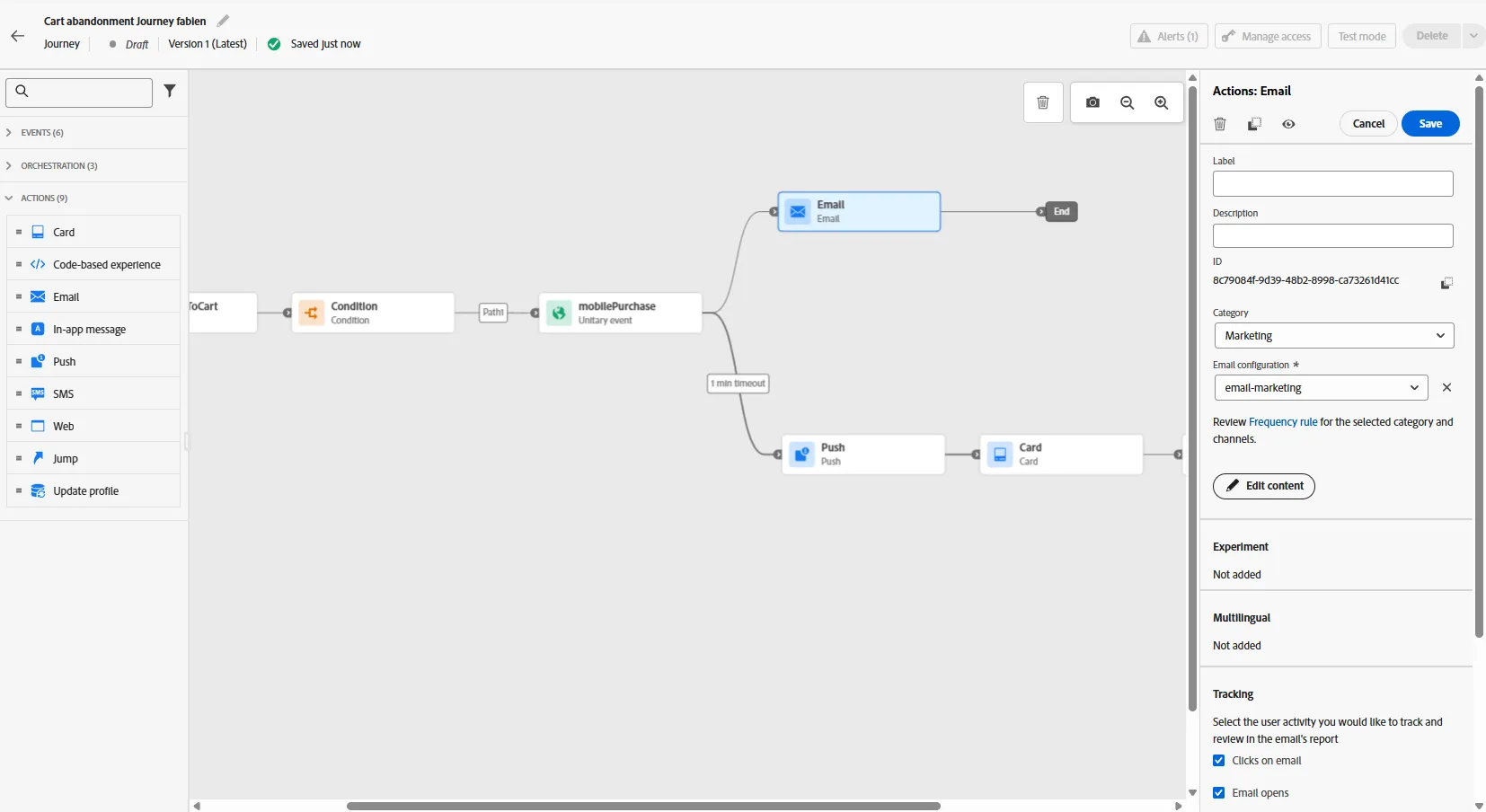Delete the email action via panel trash icon

(x=1220, y=124)
